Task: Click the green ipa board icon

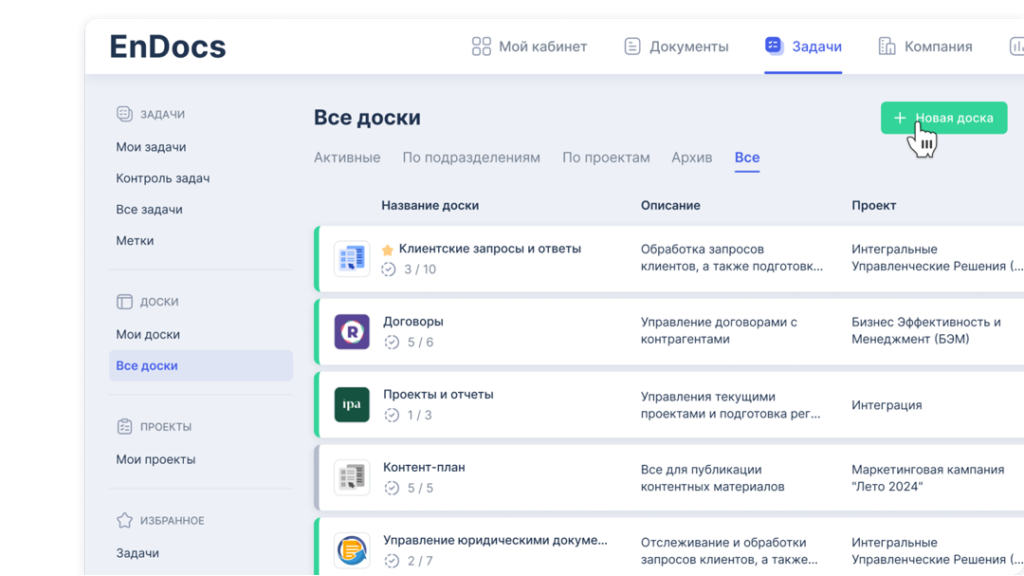Action: tap(351, 405)
